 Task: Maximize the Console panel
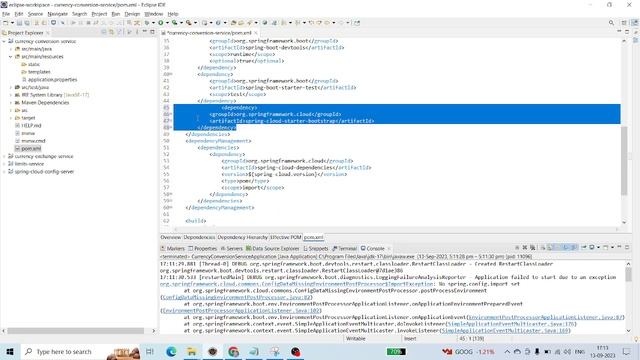627,247
